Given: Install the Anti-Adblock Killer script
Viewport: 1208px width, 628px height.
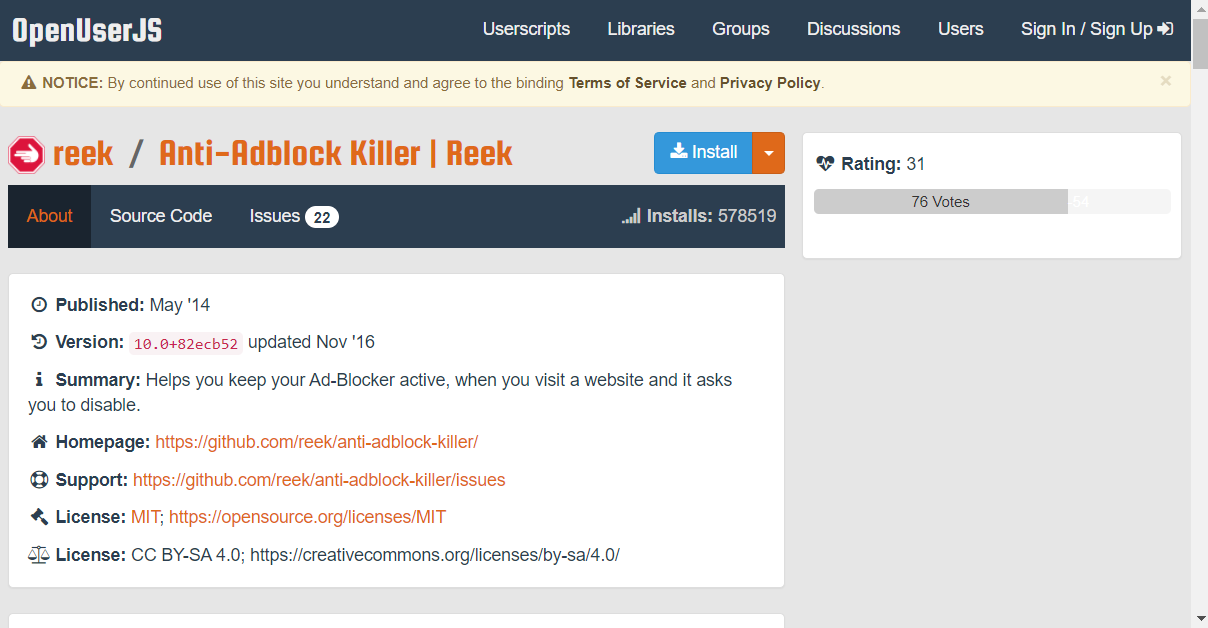Looking at the screenshot, I should tap(703, 153).
